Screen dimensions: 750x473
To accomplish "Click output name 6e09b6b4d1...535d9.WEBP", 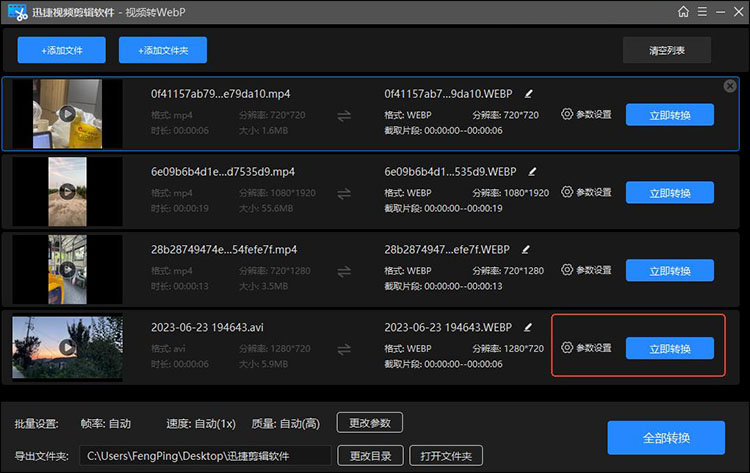I will [x=450, y=172].
